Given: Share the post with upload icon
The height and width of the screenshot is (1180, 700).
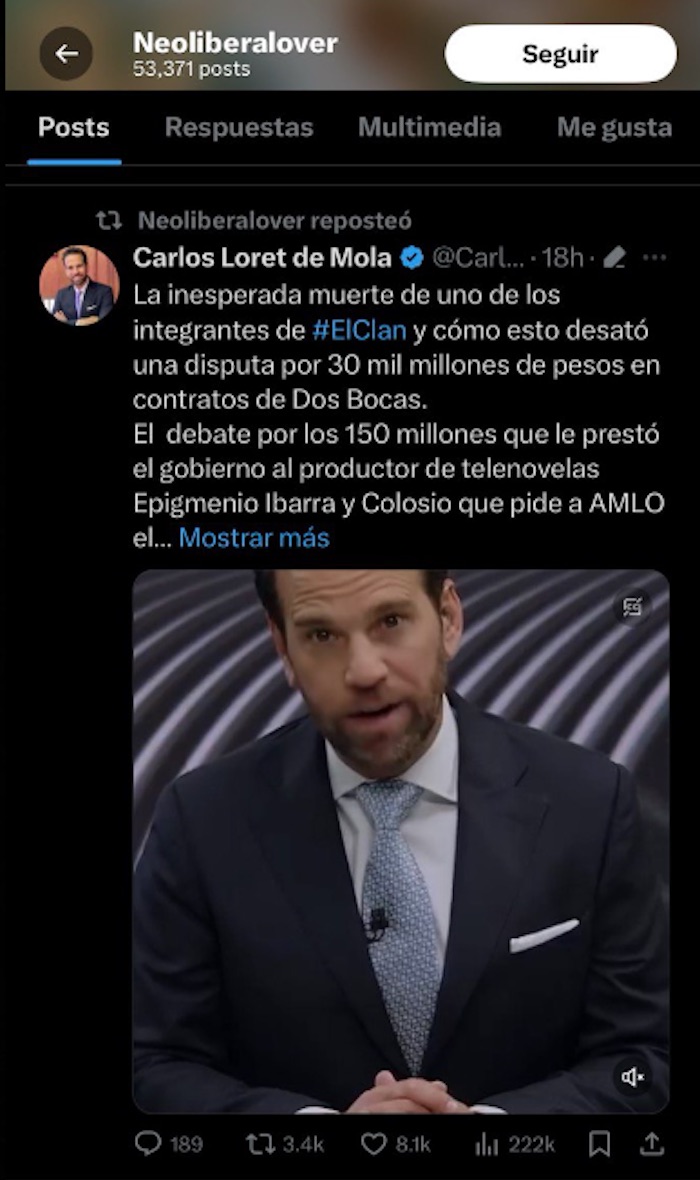Looking at the screenshot, I should (x=652, y=1143).
